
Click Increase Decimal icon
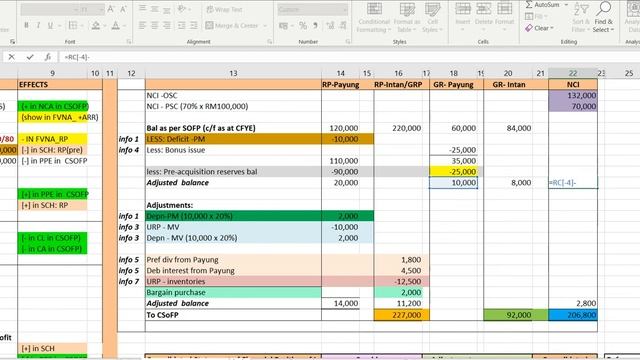tap(330, 25)
